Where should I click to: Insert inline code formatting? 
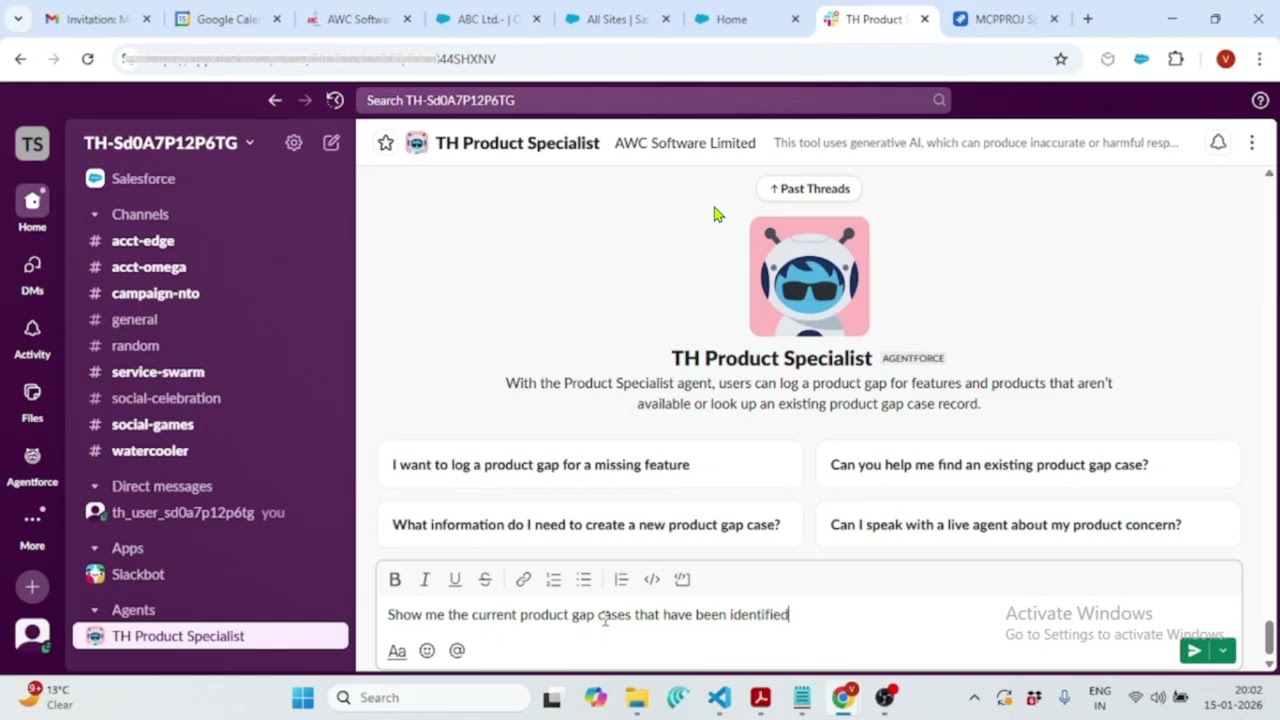point(652,579)
